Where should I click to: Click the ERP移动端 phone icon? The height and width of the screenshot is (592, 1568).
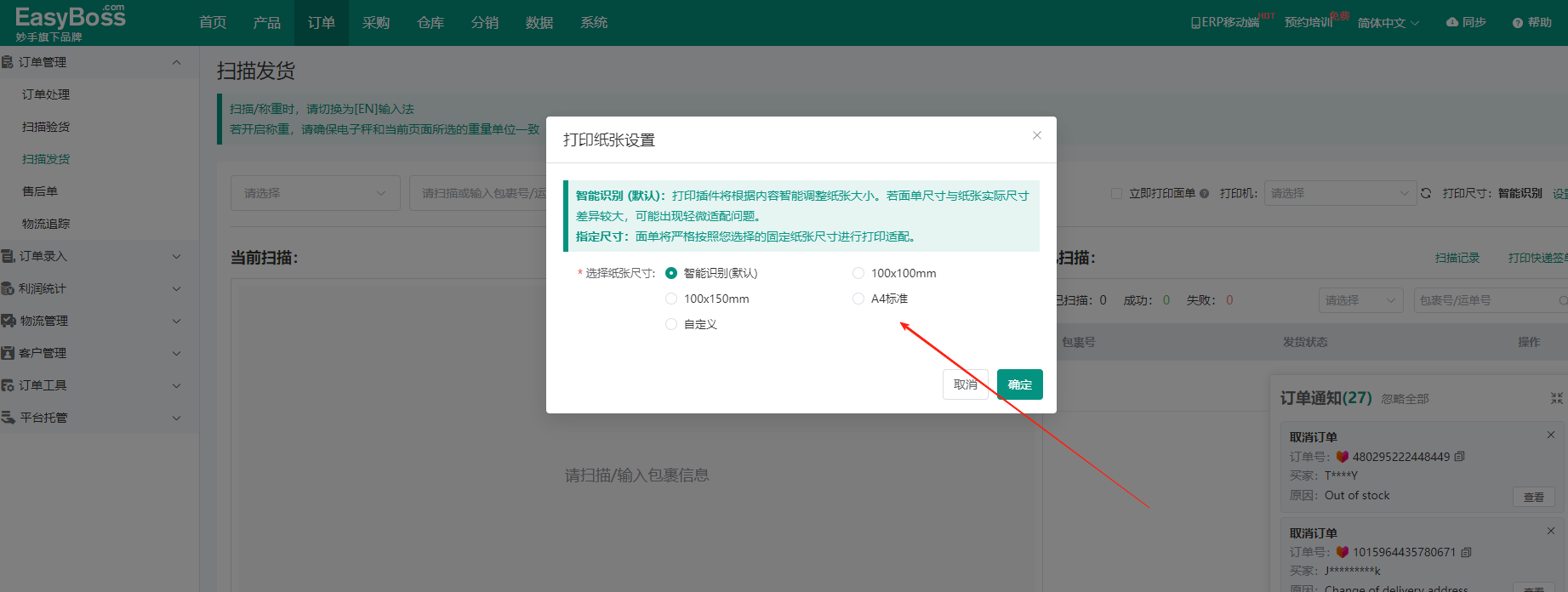(x=1195, y=23)
